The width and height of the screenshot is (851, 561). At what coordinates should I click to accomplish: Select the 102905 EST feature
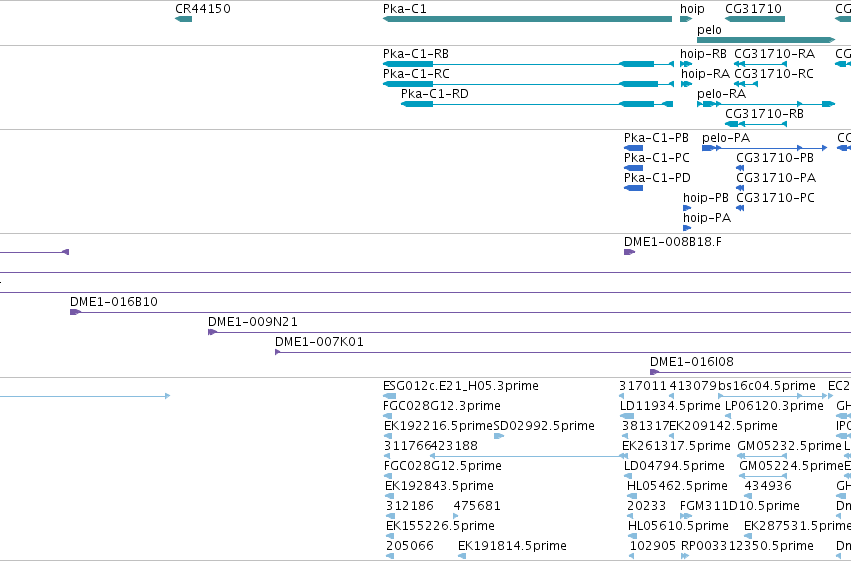632,557
